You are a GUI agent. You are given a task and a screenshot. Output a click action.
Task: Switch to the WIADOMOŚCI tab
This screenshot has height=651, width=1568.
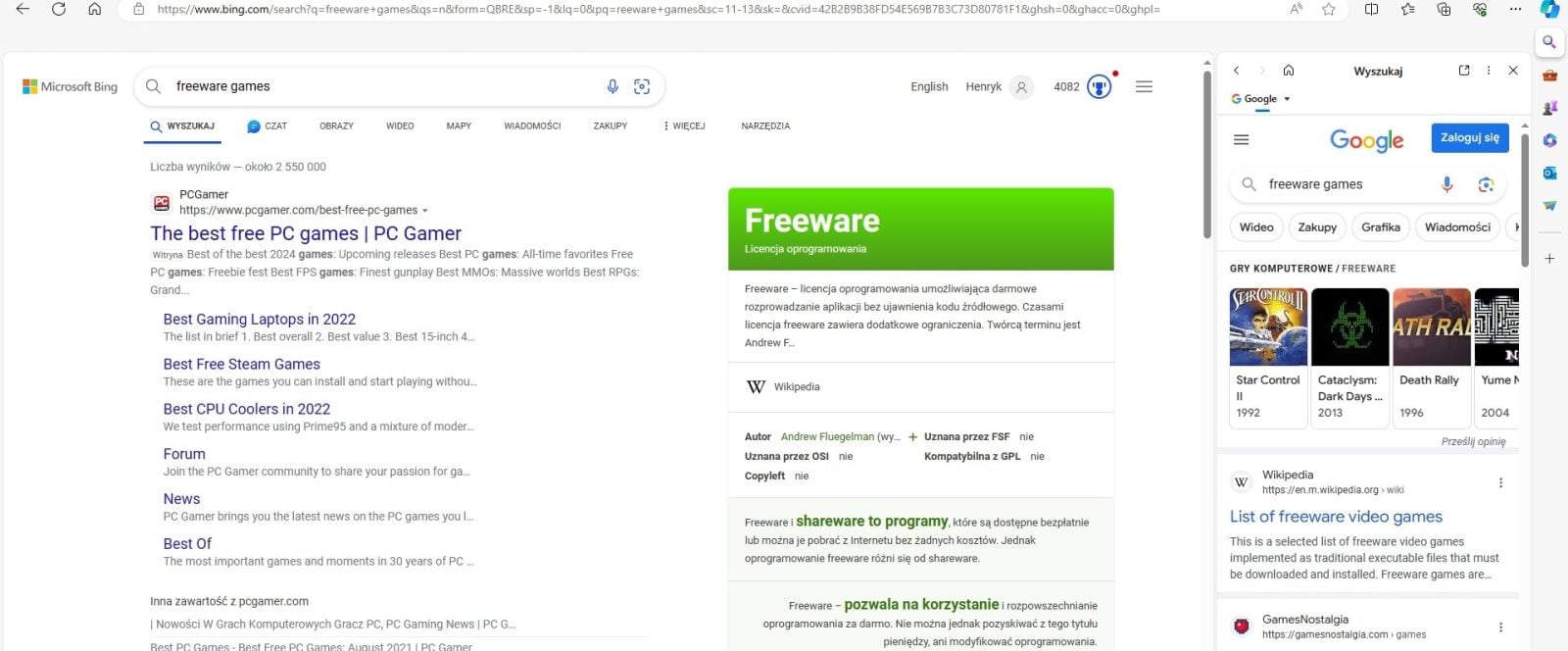click(532, 125)
